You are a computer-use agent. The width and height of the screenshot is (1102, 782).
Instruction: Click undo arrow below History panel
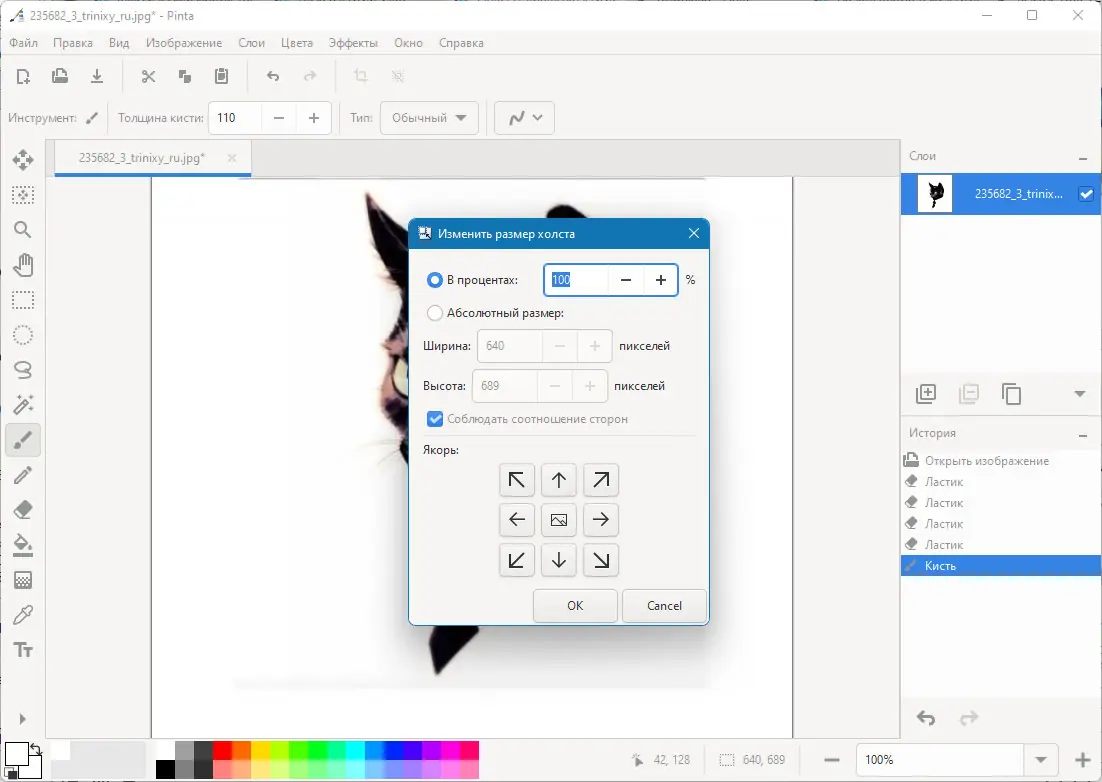tap(926, 718)
